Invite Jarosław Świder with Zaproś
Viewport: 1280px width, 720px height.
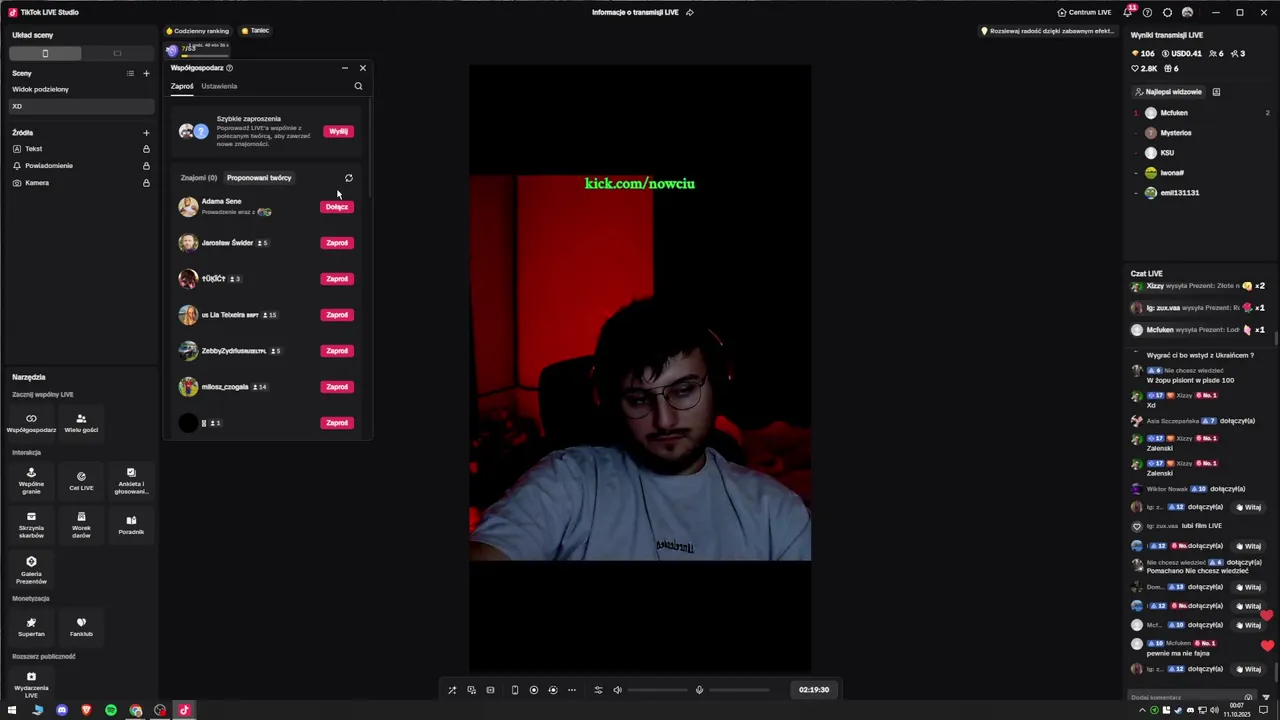[x=337, y=243]
